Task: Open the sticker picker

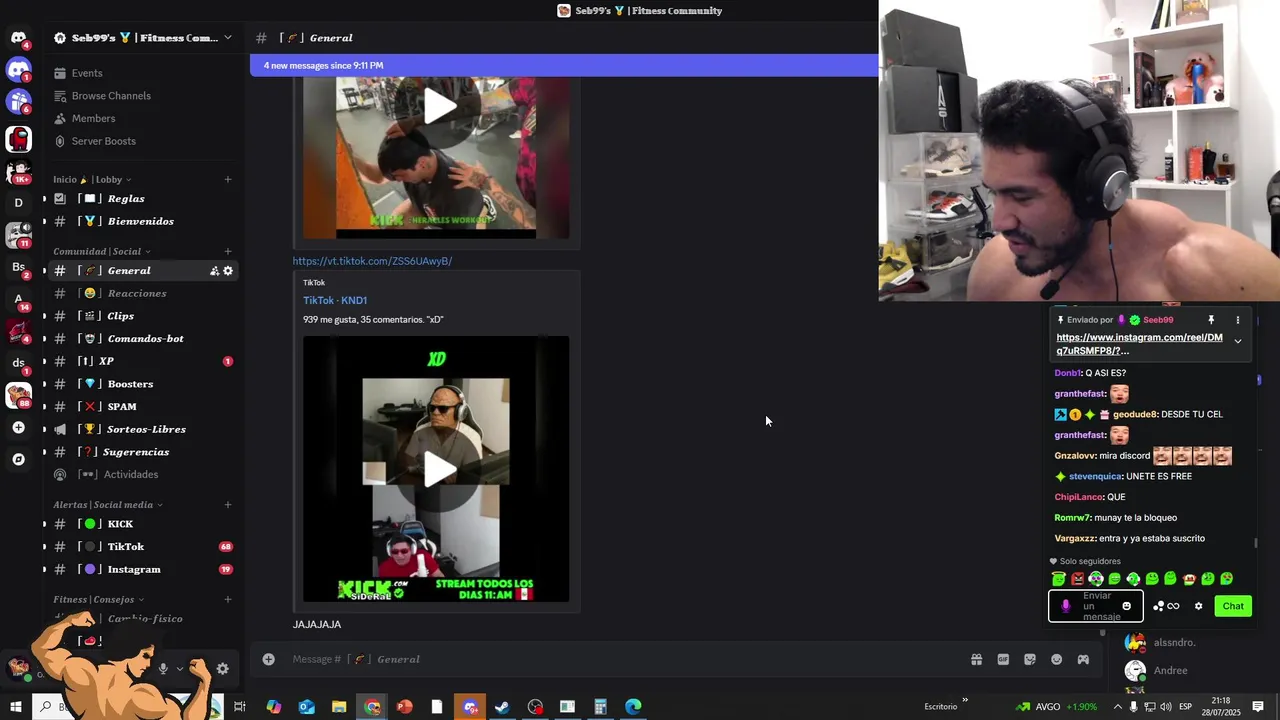Action: pyautogui.click(x=1029, y=659)
